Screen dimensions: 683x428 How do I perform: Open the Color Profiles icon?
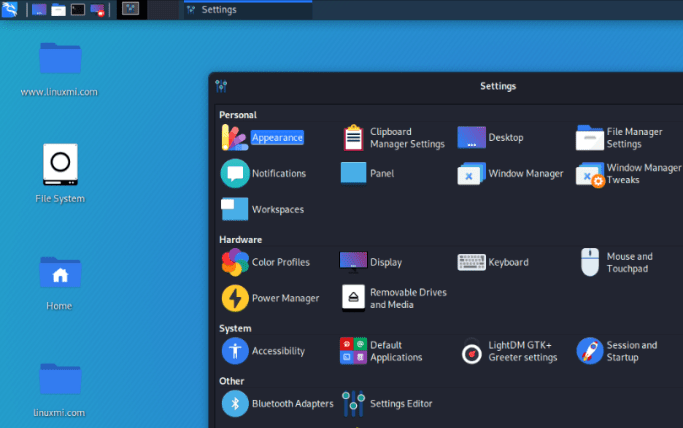(235, 262)
